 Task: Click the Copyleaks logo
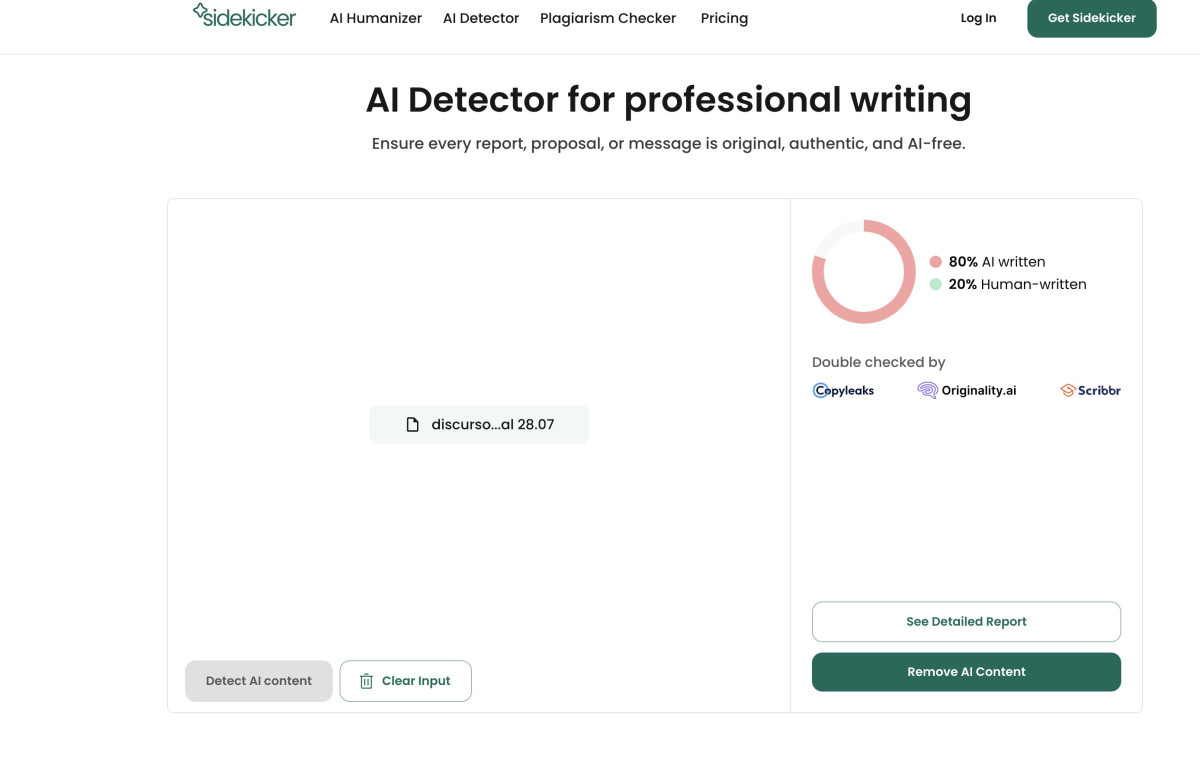click(x=843, y=391)
